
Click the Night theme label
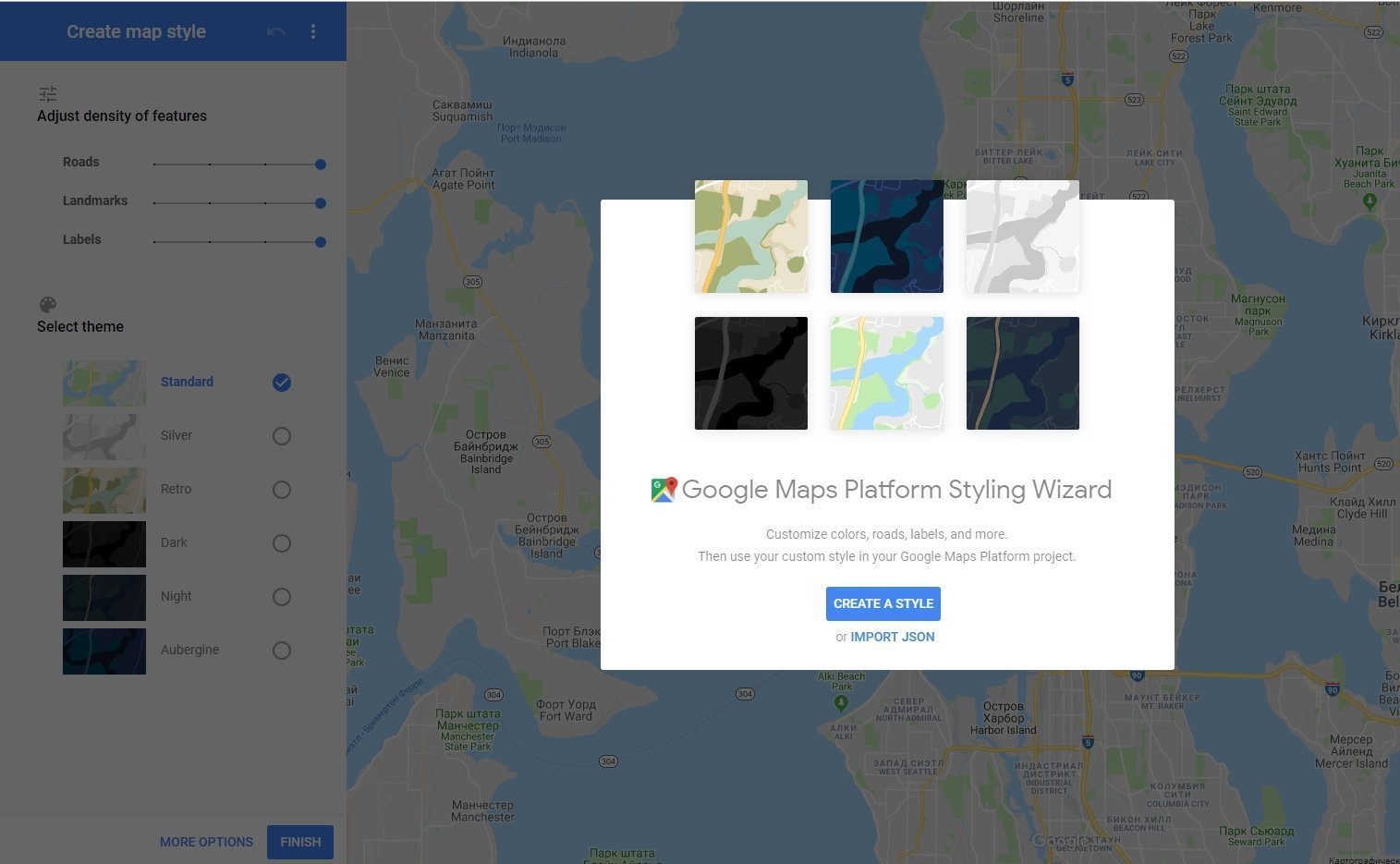coord(176,596)
